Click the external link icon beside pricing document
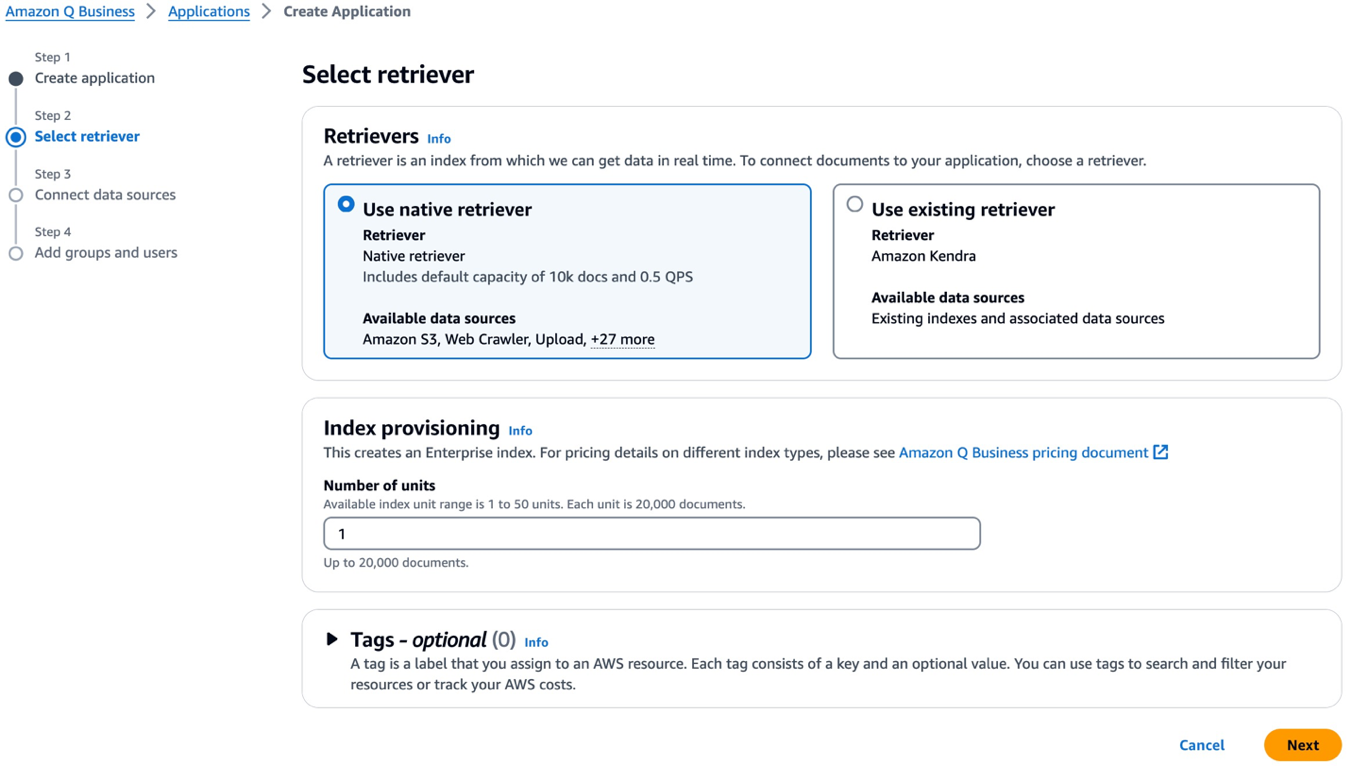 point(1160,452)
